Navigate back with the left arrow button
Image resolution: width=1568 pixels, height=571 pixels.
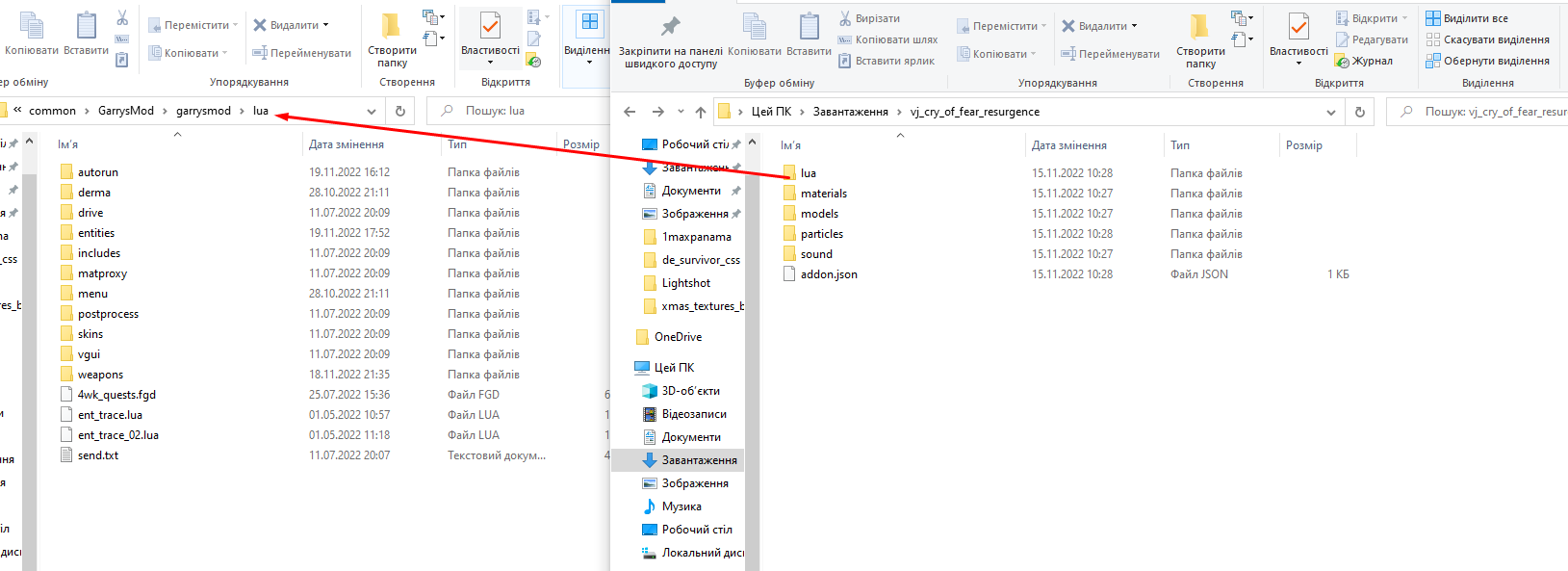(x=630, y=112)
